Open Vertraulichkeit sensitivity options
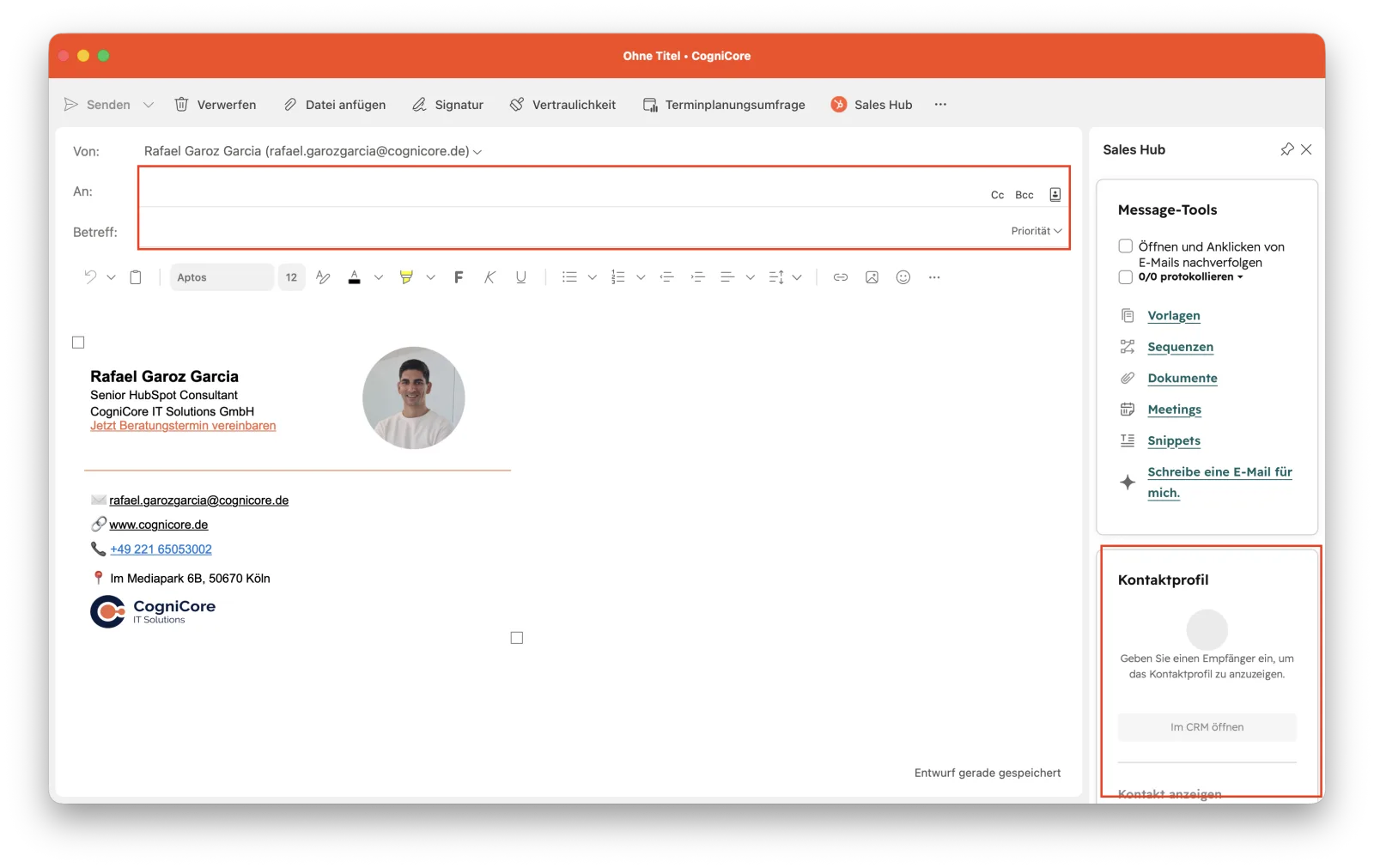 tap(562, 105)
